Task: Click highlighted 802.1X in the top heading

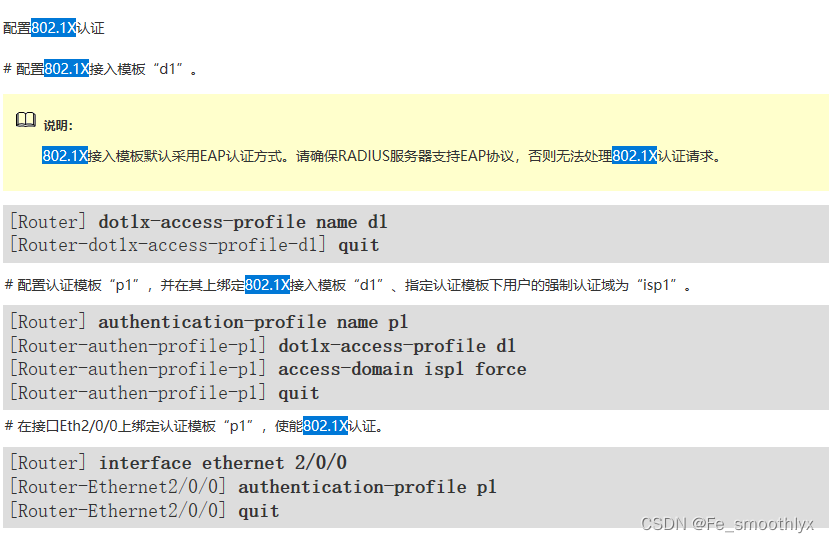Action: 53,28
